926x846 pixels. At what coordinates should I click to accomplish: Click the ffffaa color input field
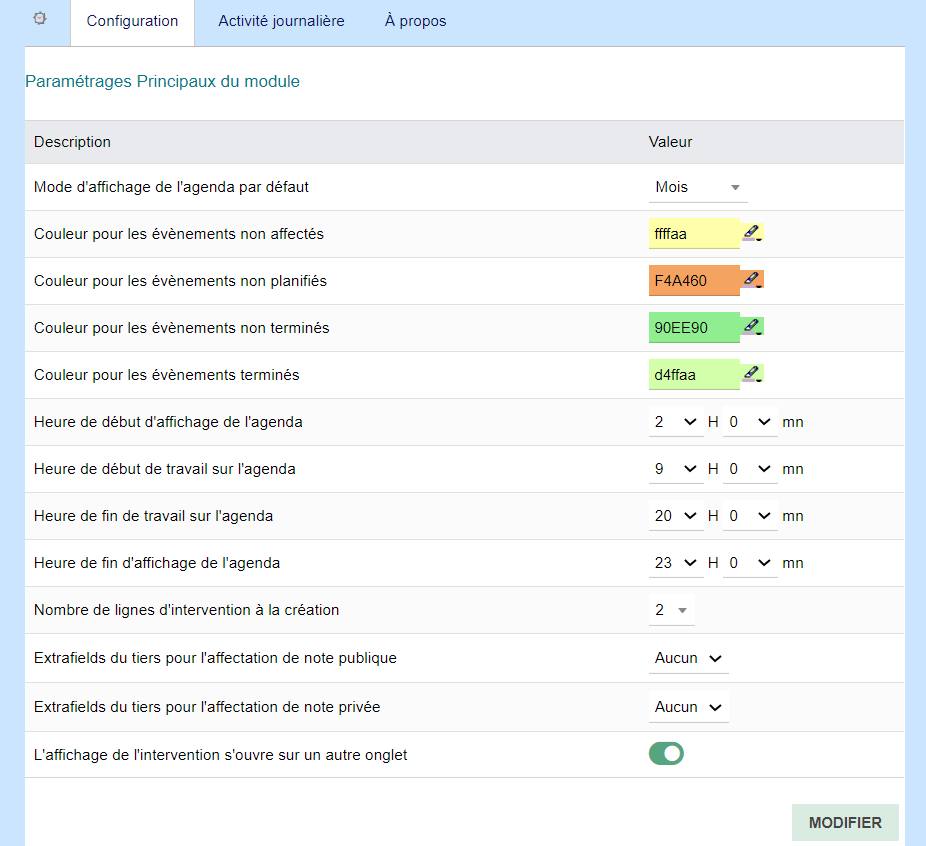click(x=694, y=234)
